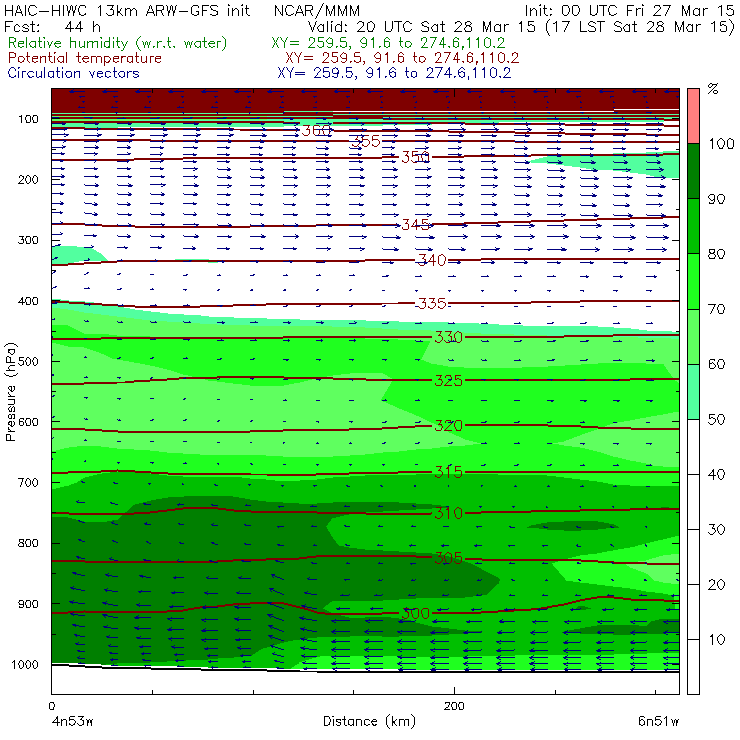
Task: Click the '4n53w' start coordinate label
Action: coord(72,722)
